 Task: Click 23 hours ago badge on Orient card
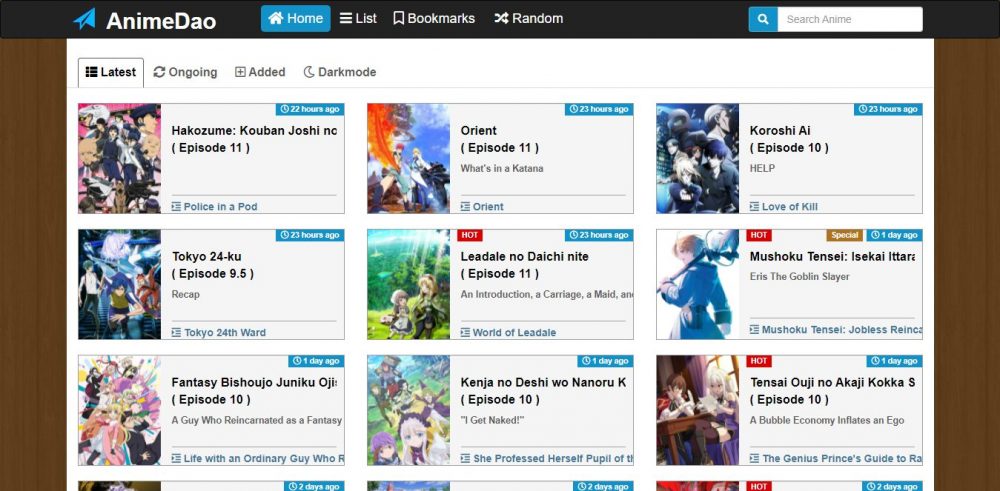599,109
